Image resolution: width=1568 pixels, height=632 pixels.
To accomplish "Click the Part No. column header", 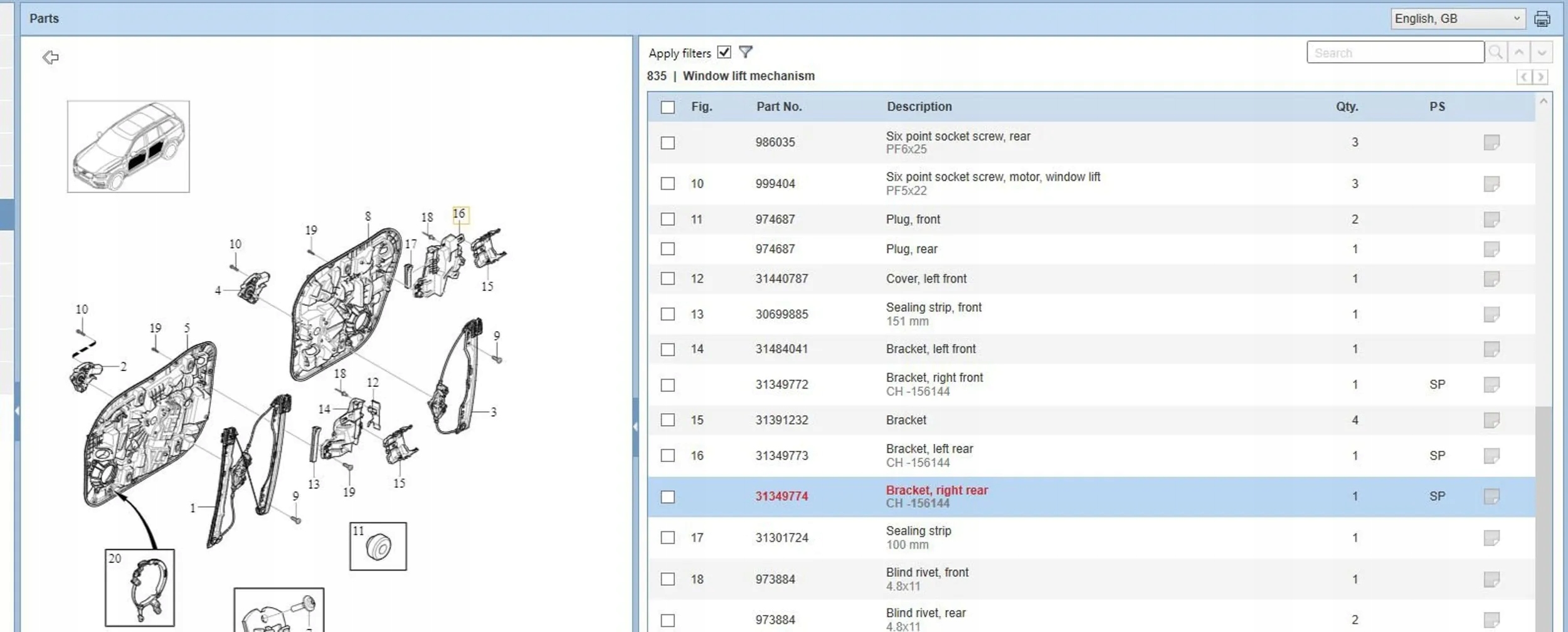I will click(779, 107).
